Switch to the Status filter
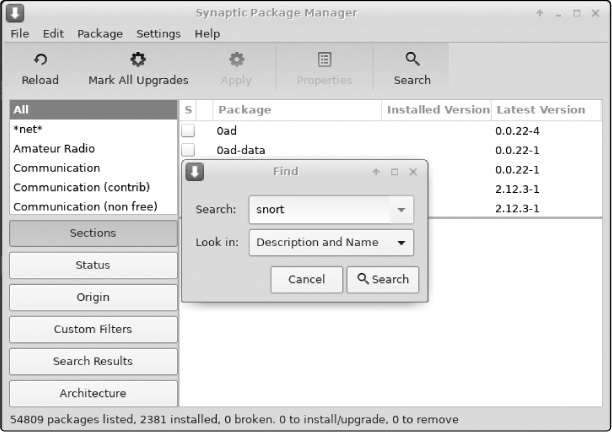Screen dimensions: 612x432 pos(93,265)
